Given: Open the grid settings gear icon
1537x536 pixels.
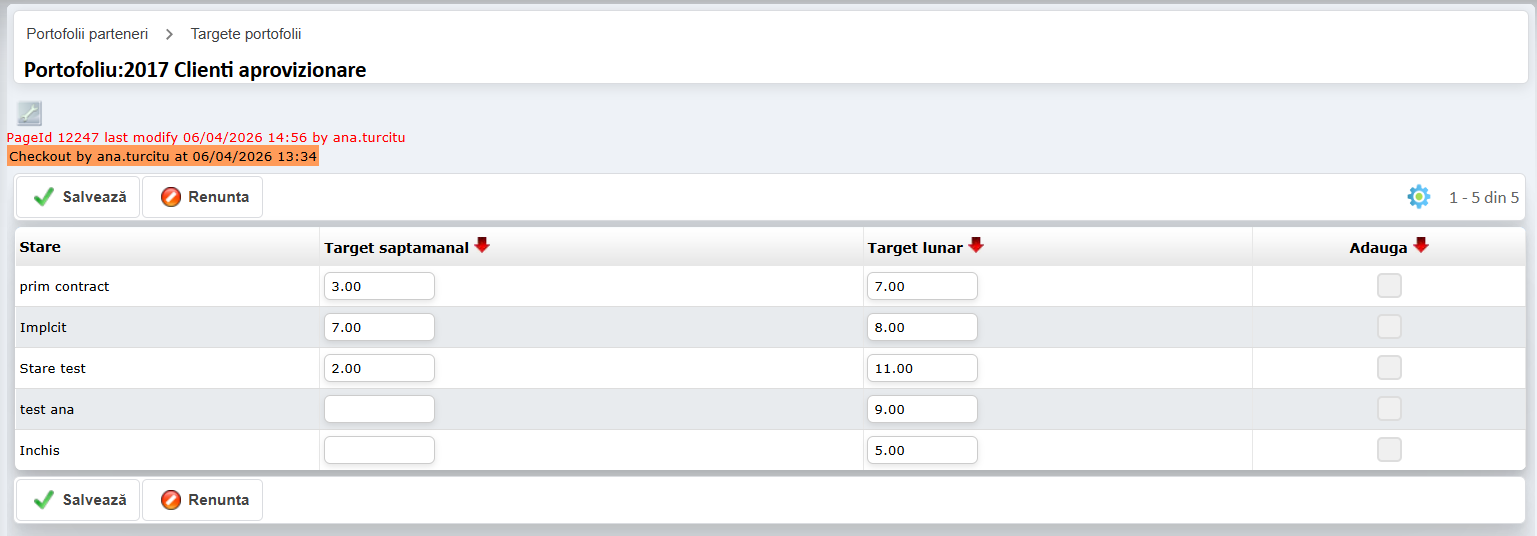Looking at the screenshot, I should (x=1418, y=197).
